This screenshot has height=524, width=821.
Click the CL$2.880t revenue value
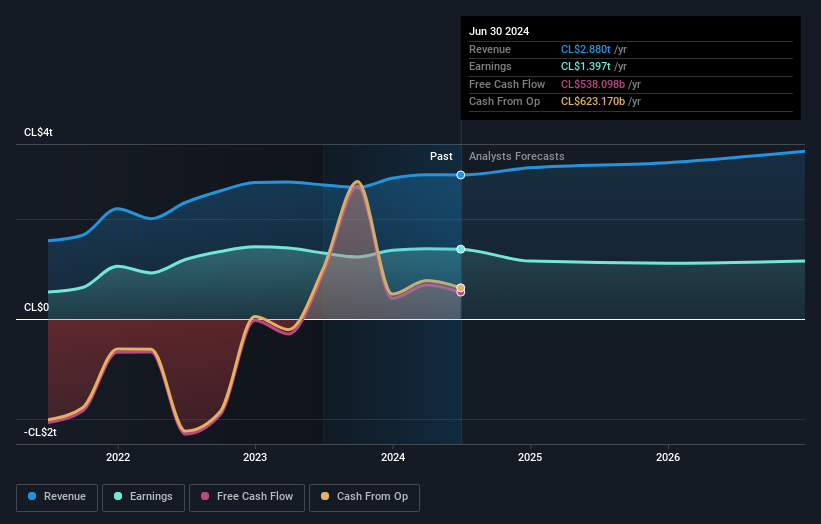586,49
